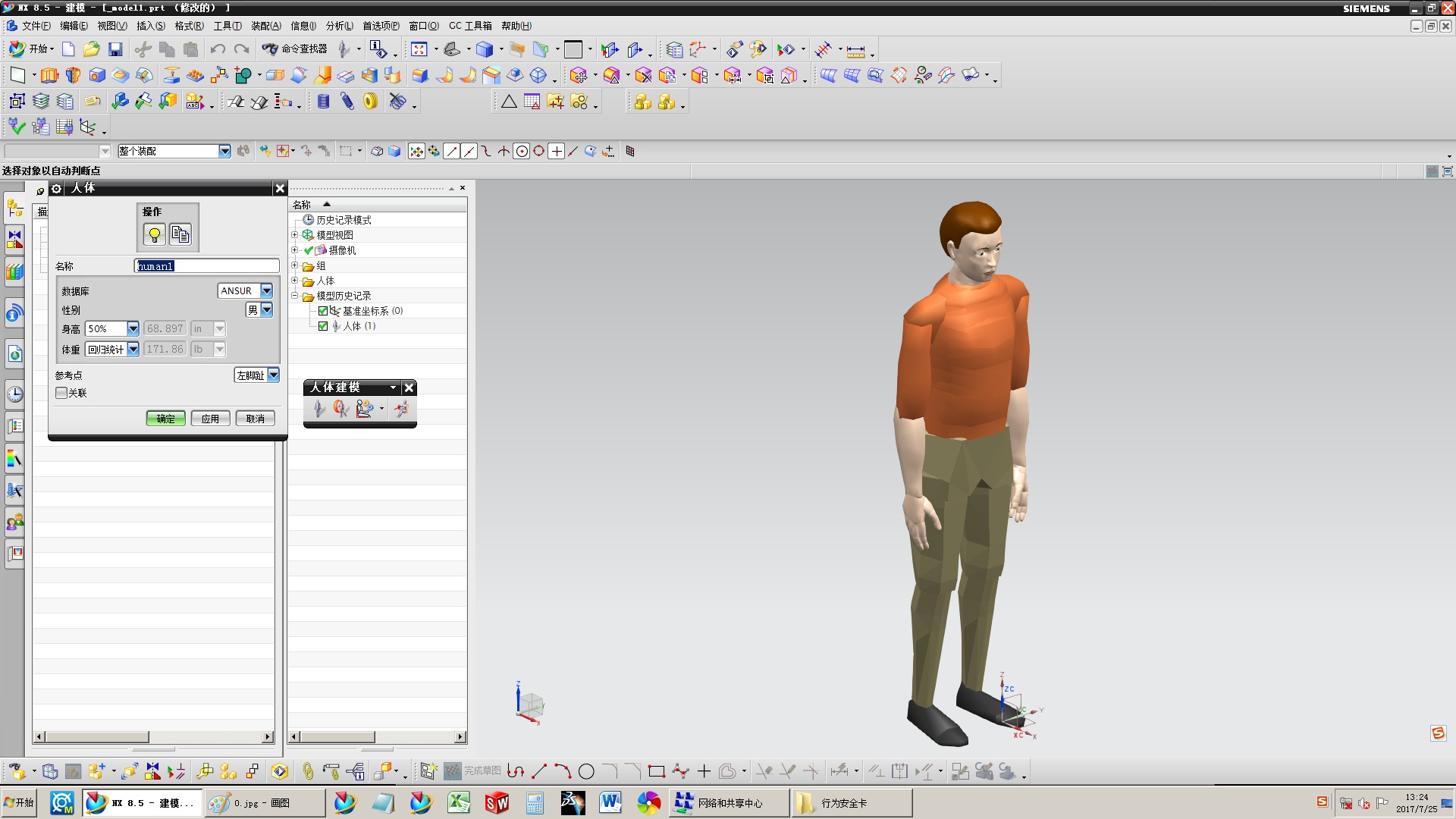Toggle the 基准坐标系 (0) checkbox
Image resolution: width=1456 pixels, height=819 pixels.
[x=323, y=311]
